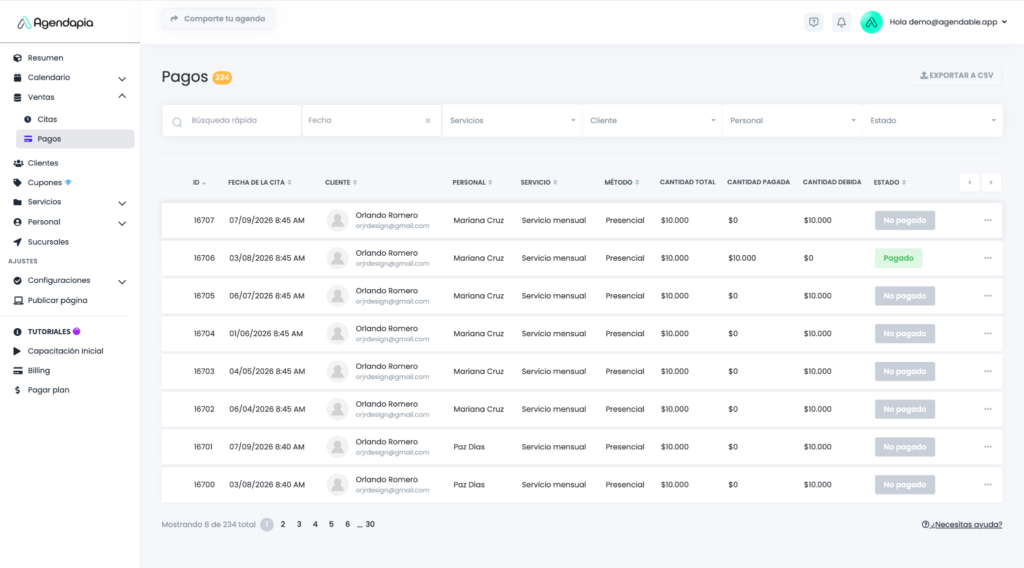Go to Citas under Ventas

tap(47, 119)
